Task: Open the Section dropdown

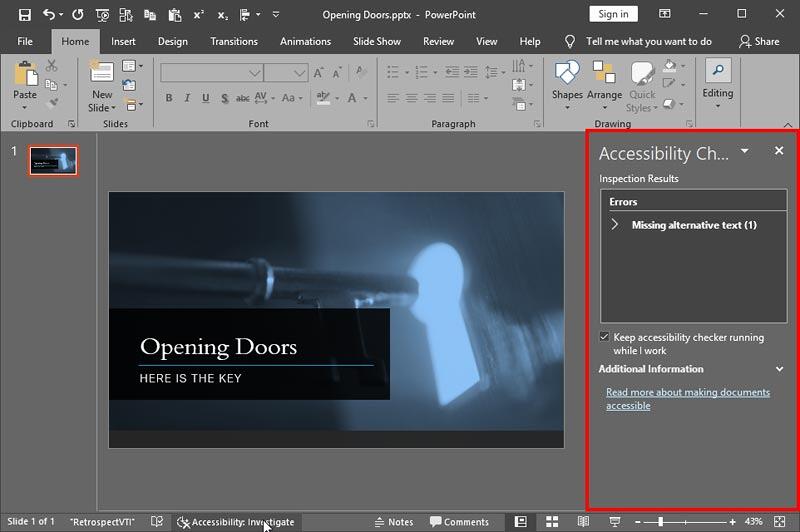Action: pos(134,105)
